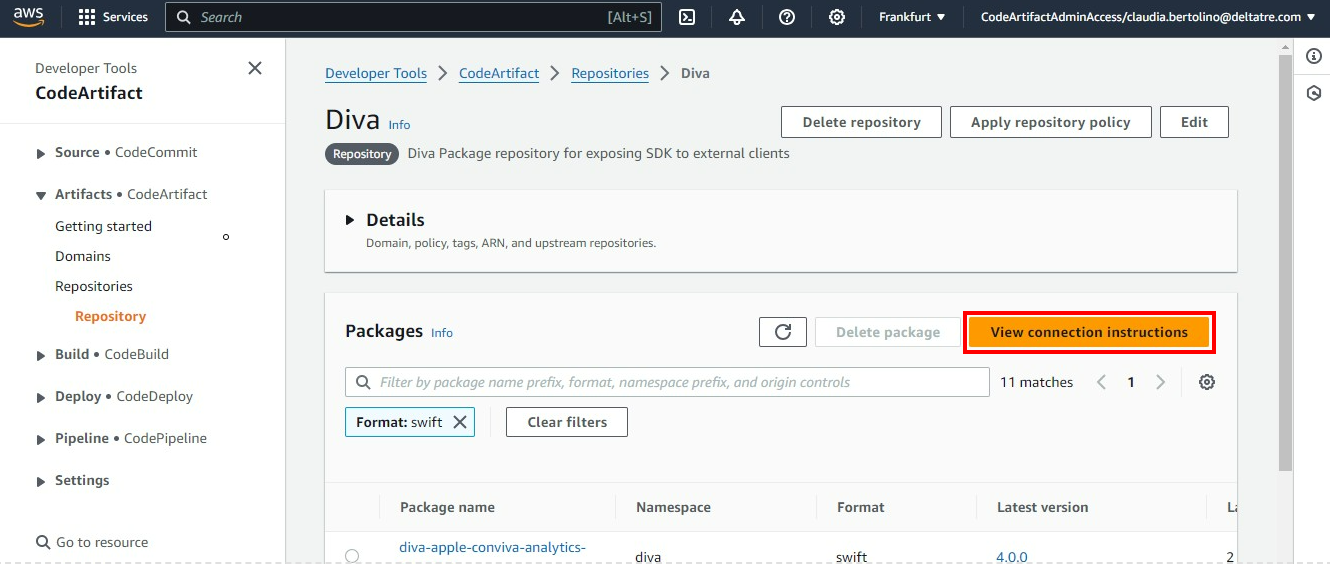Open Repositories in sidebar
This screenshot has width=1330, height=564.
point(94,286)
